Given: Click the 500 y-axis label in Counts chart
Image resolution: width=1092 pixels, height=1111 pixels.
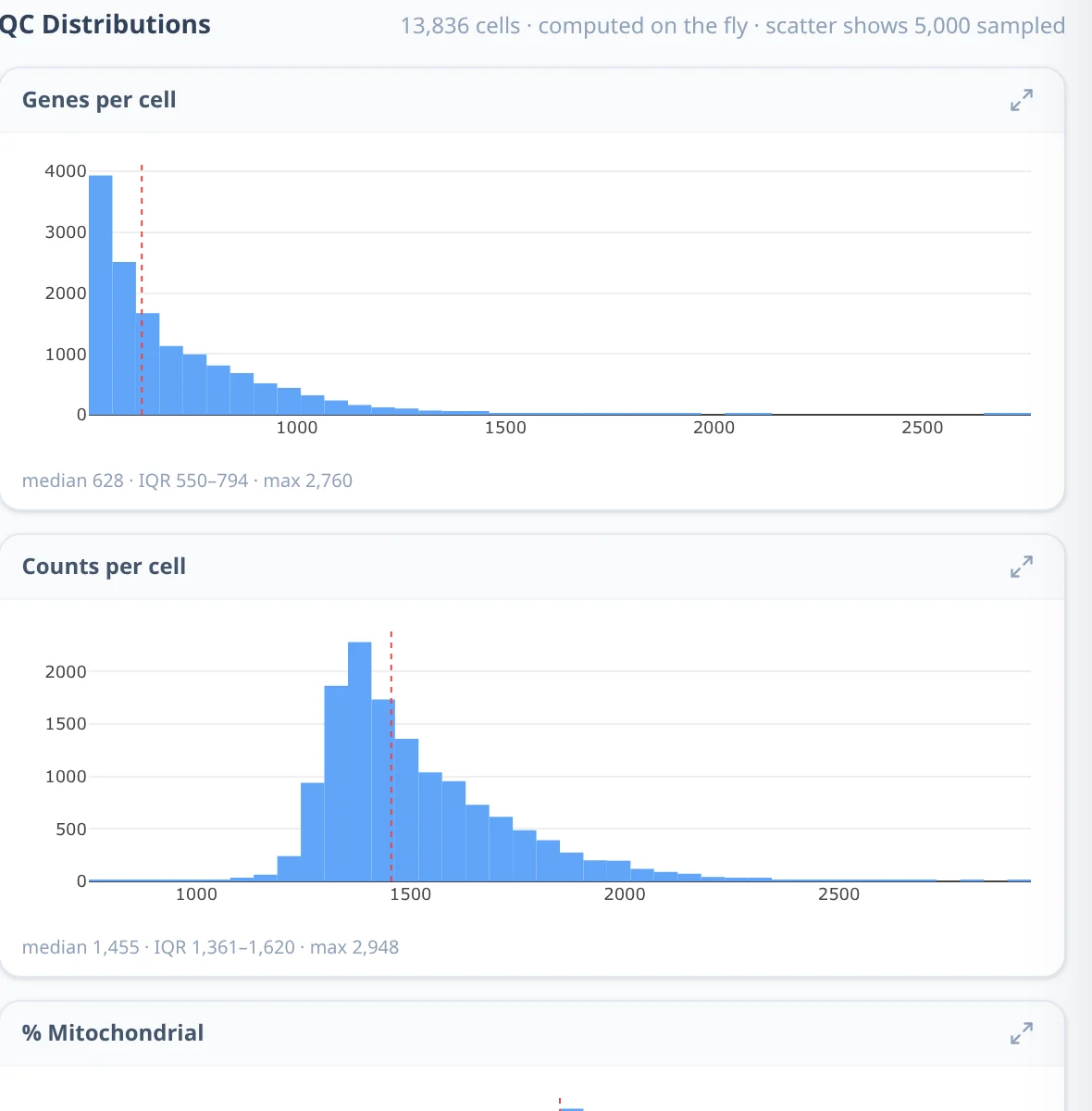Looking at the screenshot, I should click(71, 830).
